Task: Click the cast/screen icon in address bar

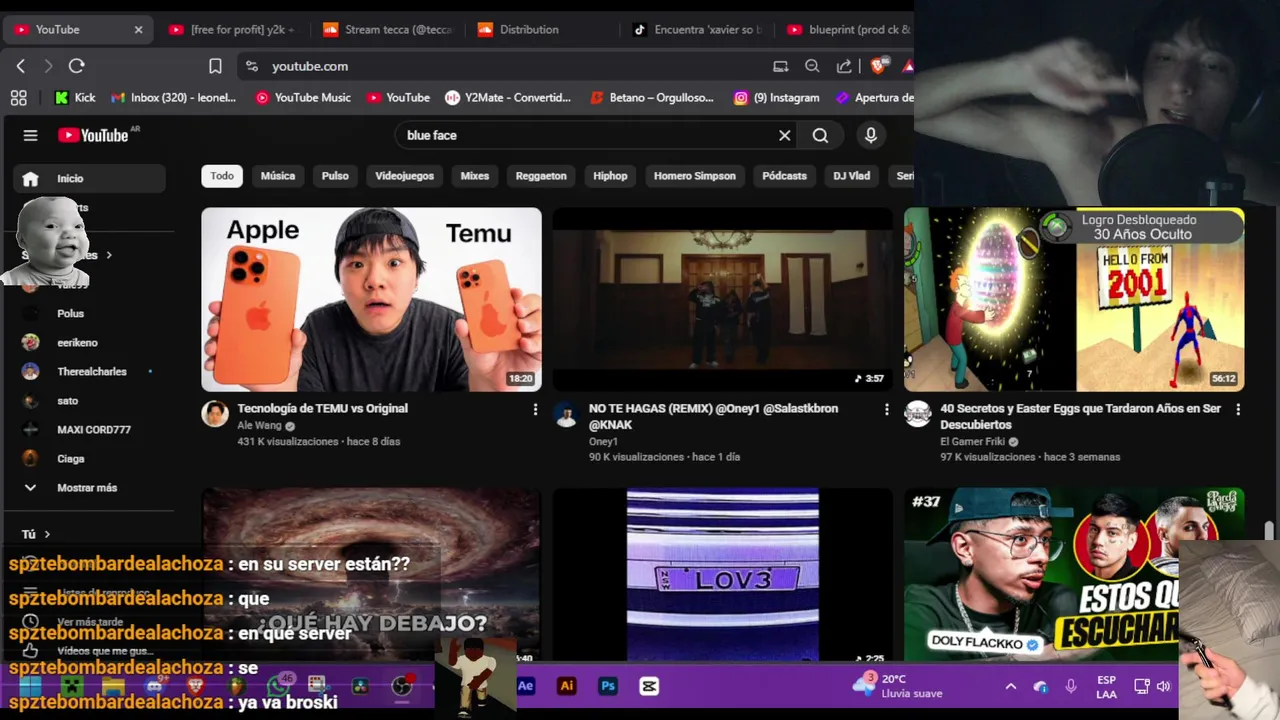Action: [780, 66]
